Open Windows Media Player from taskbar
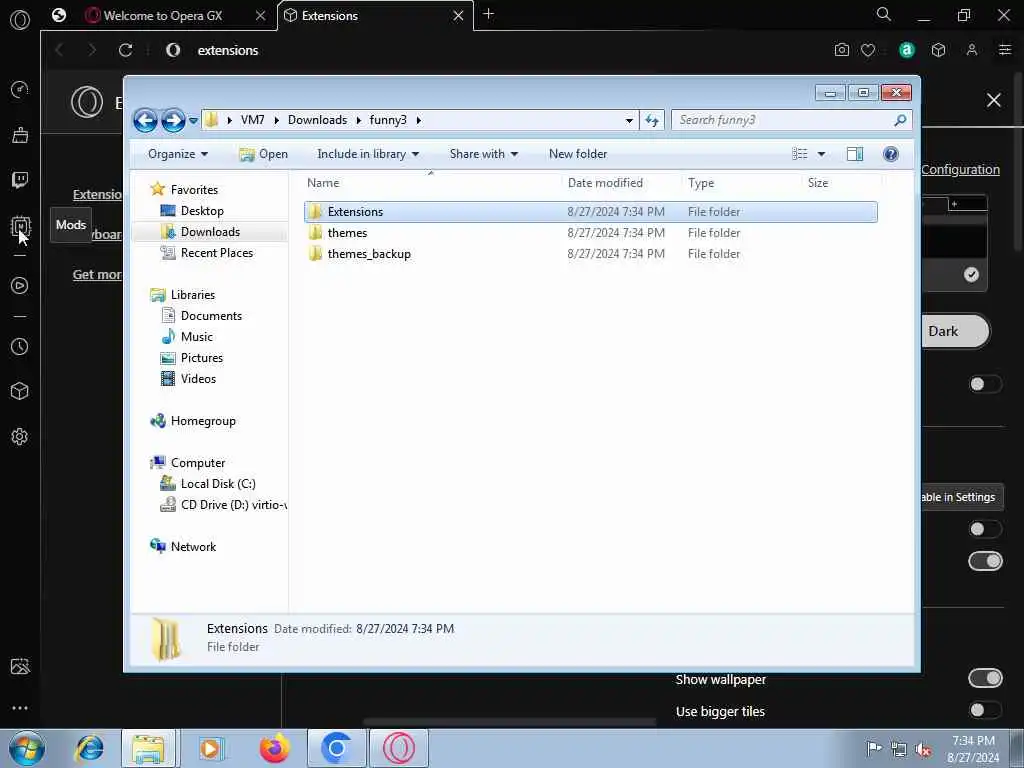The height and width of the screenshot is (768, 1024). [x=211, y=748]
